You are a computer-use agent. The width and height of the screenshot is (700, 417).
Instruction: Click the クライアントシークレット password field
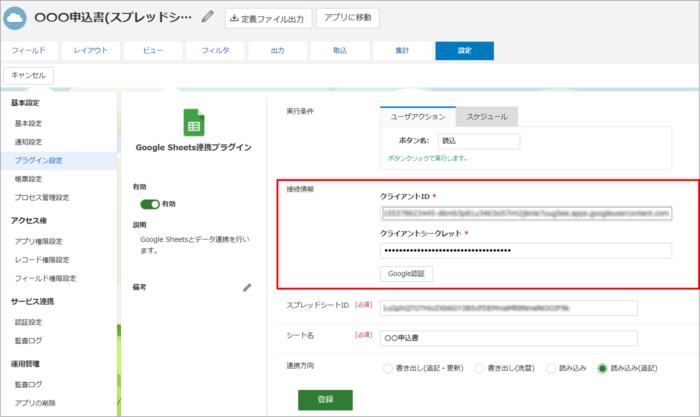[x=526, y=250]
